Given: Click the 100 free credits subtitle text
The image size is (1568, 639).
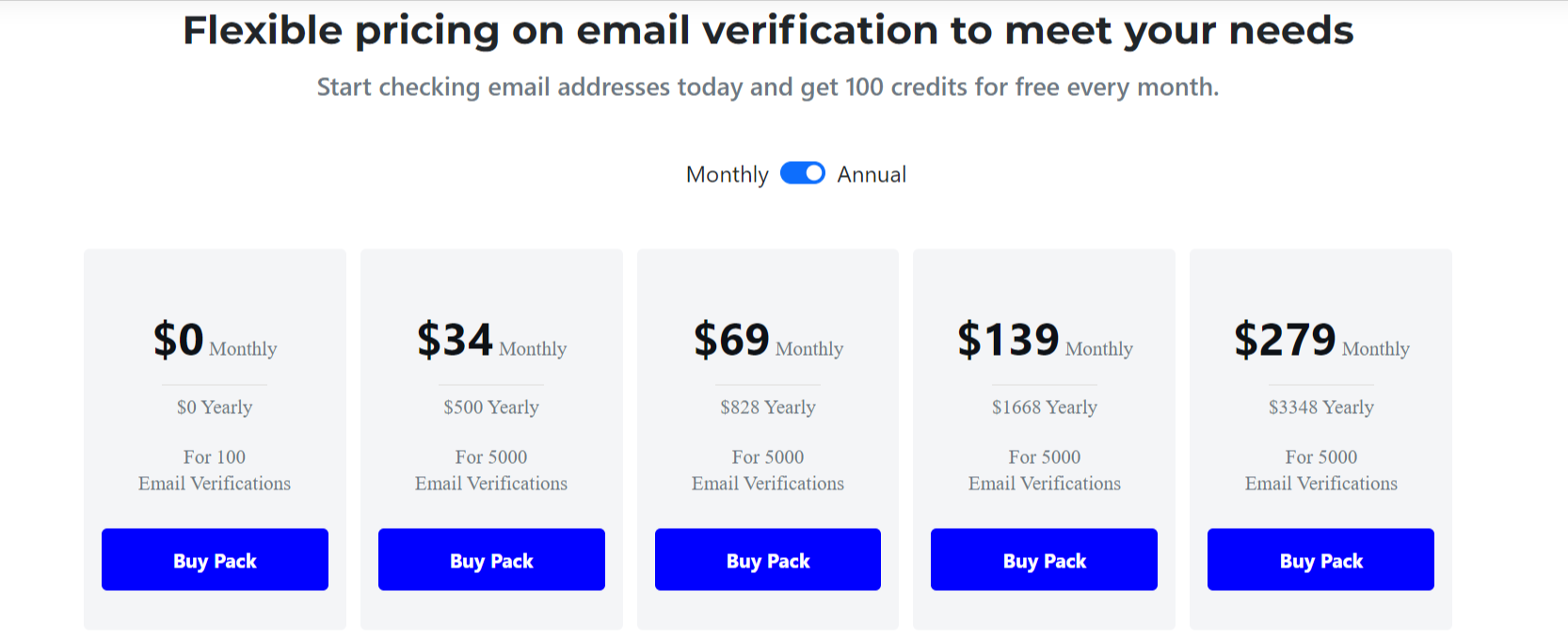Looking at the screenshot, I should 767,87.
